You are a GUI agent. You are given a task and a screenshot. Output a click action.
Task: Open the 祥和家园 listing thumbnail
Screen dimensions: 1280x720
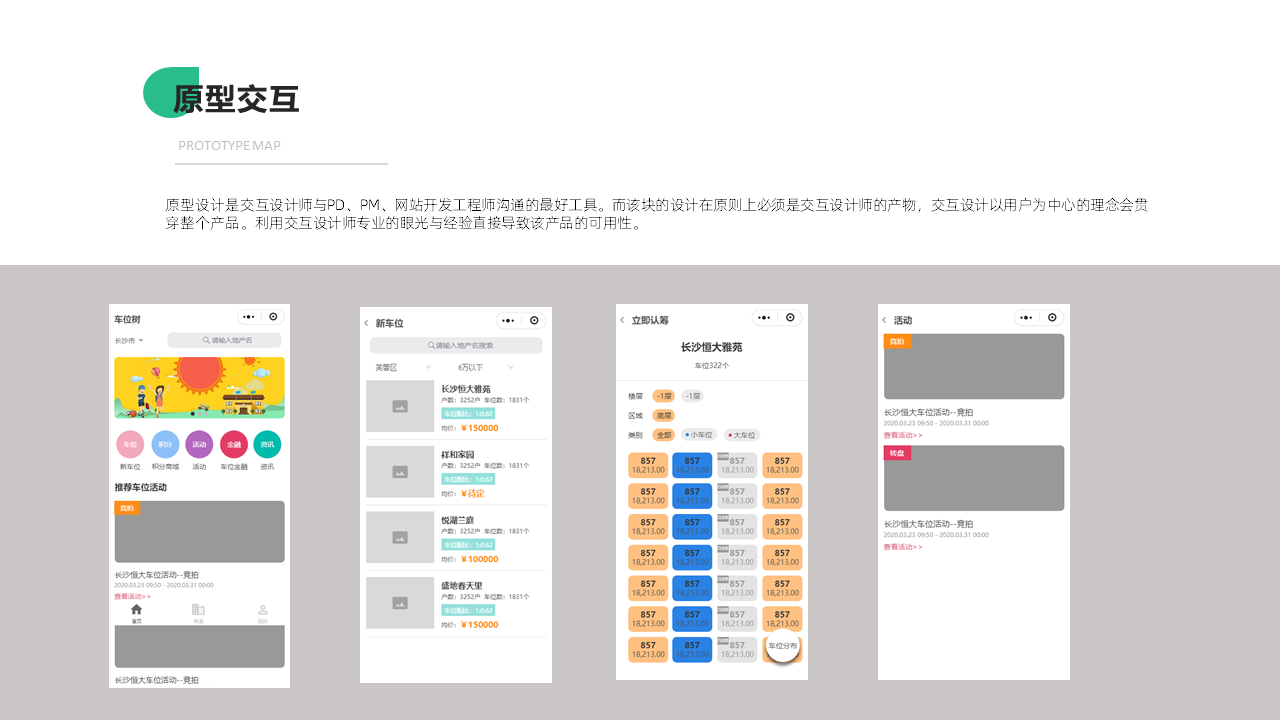tap(399, 471)
